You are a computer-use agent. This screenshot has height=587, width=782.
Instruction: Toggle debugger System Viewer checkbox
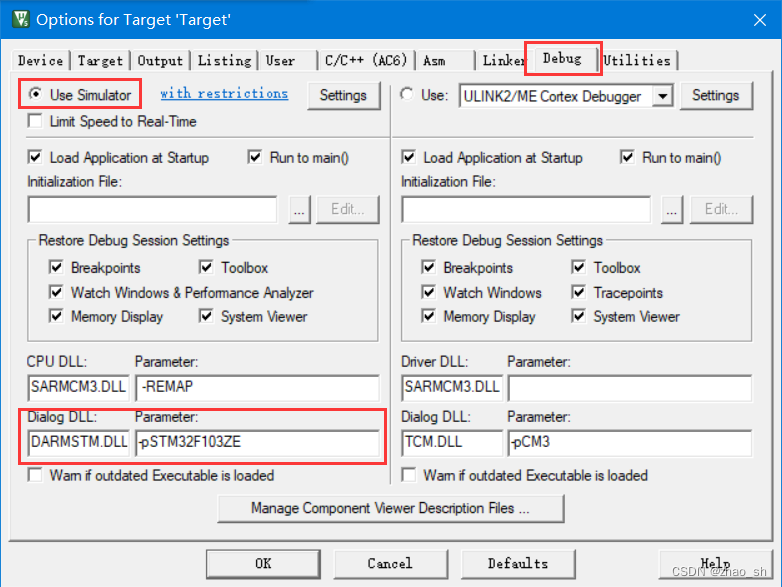[579, 316]
